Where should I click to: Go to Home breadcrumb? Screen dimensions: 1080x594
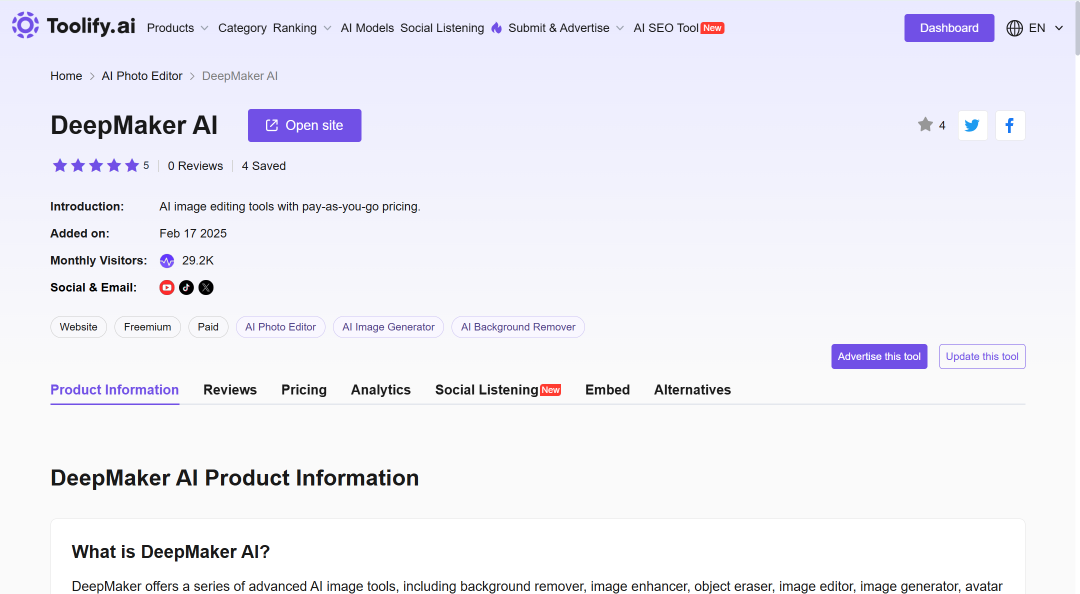[66, 76]
